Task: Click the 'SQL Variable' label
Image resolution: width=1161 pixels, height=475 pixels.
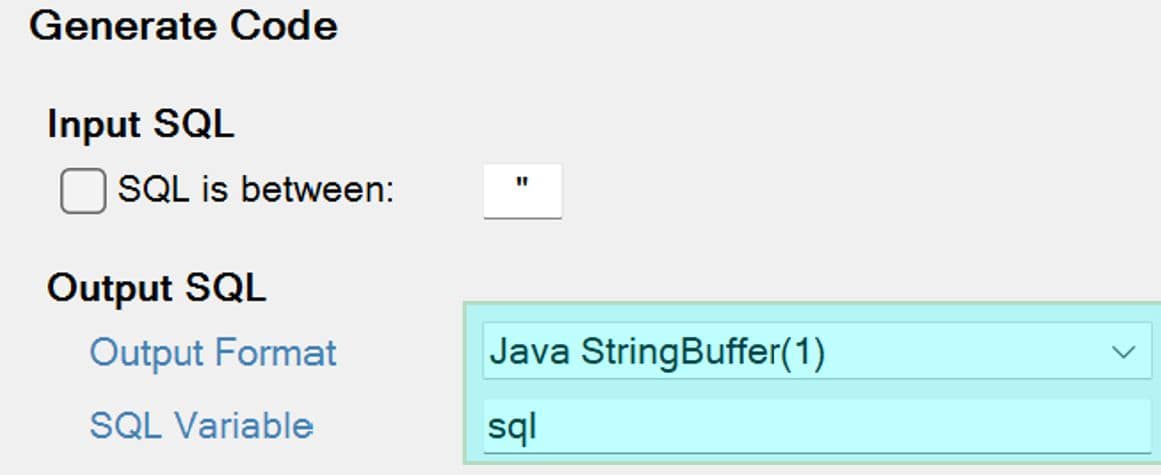Action: coord(201,426)
